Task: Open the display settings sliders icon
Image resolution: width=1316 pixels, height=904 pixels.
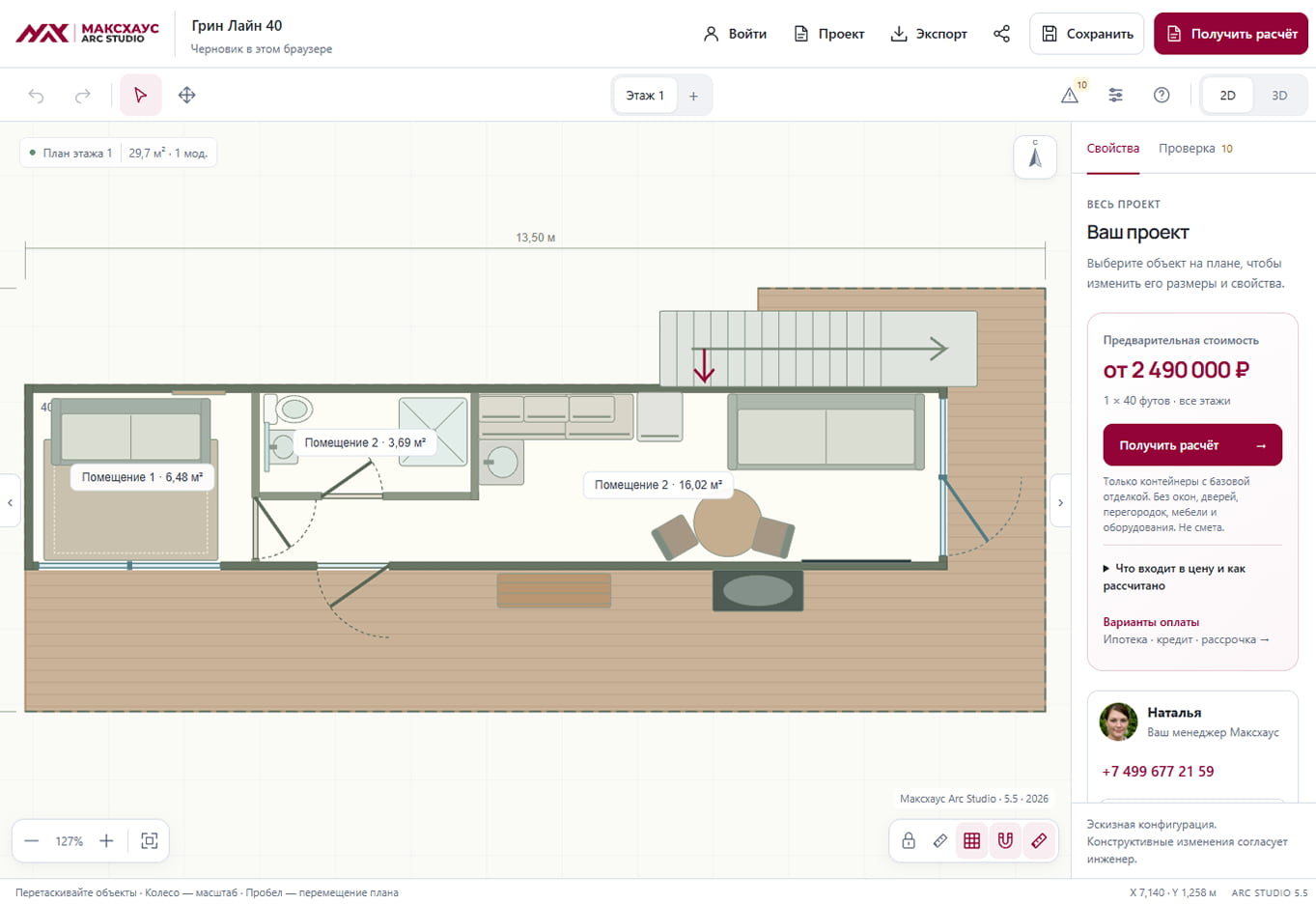Action: pos(1115,95)
